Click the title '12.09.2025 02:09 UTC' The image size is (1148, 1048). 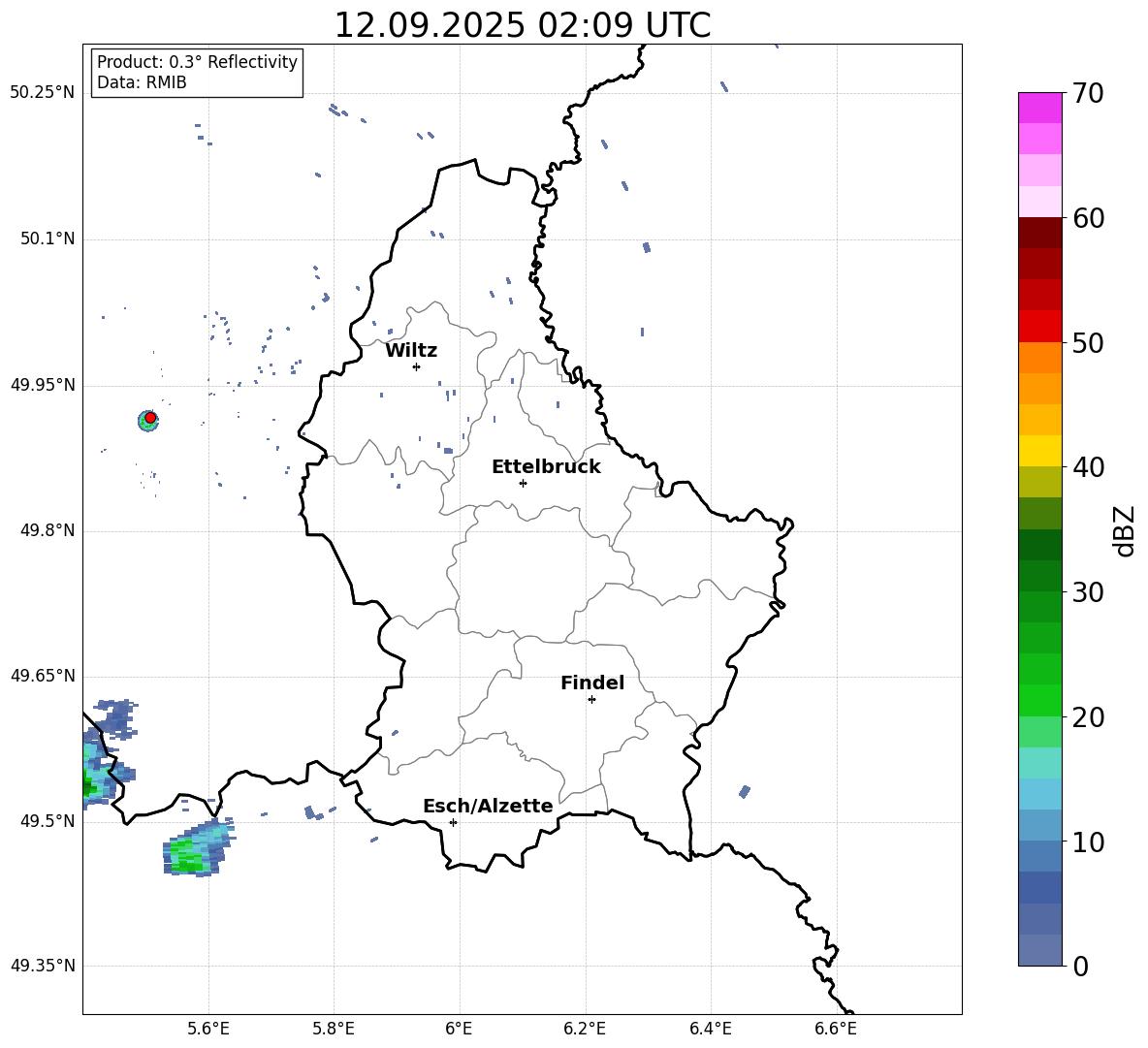522,25
